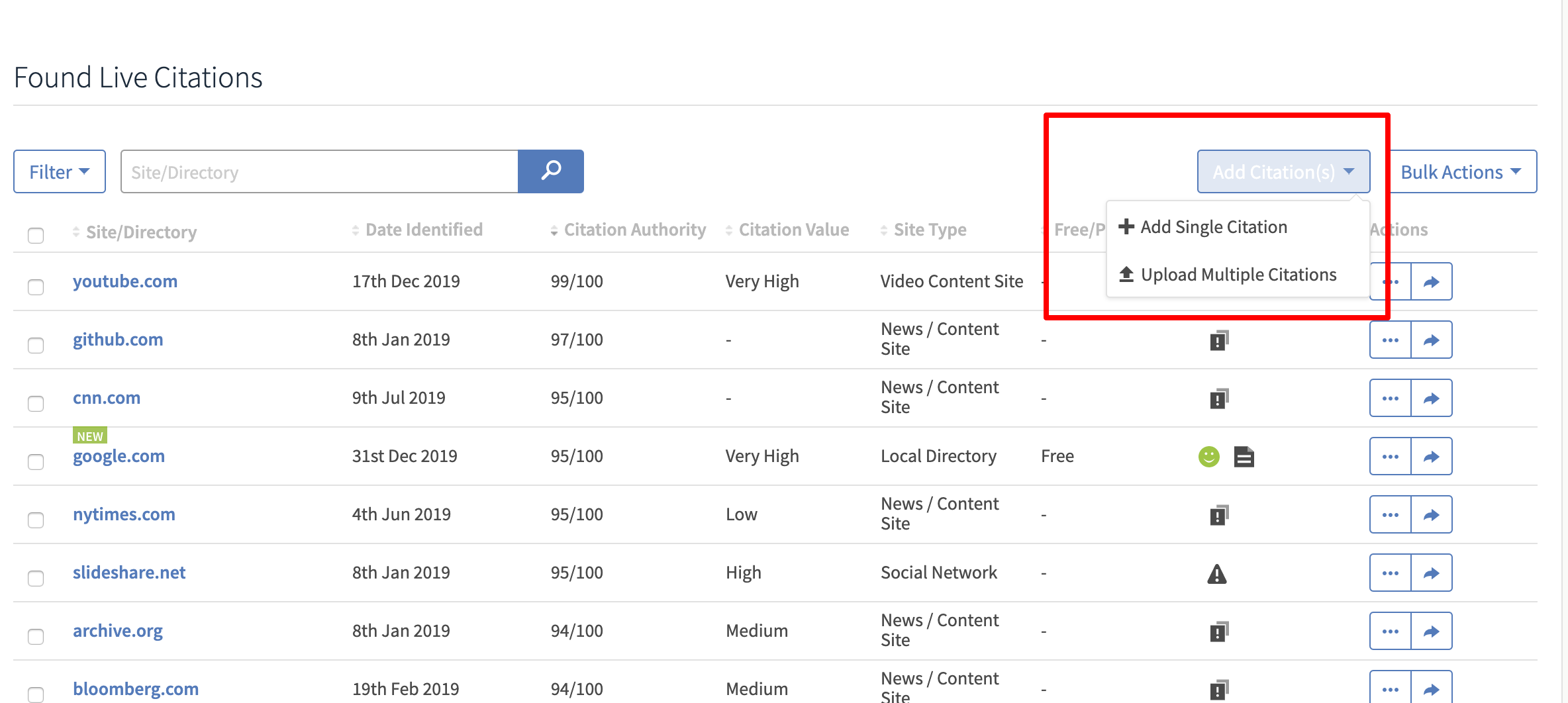
Task: Open the cnn.com citation link
Action: 107,398
